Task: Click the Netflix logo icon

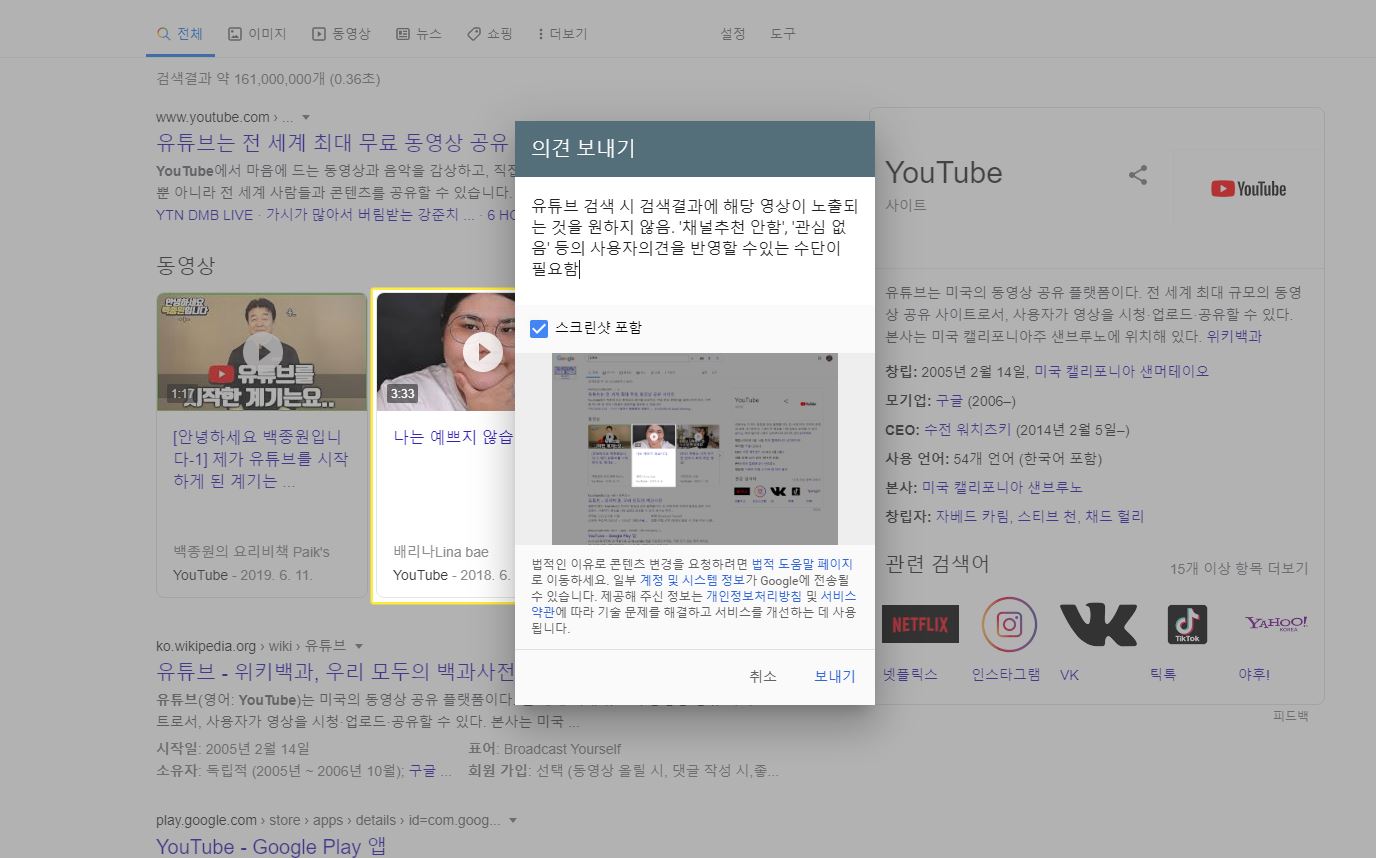Action: [x=920, y=625]
